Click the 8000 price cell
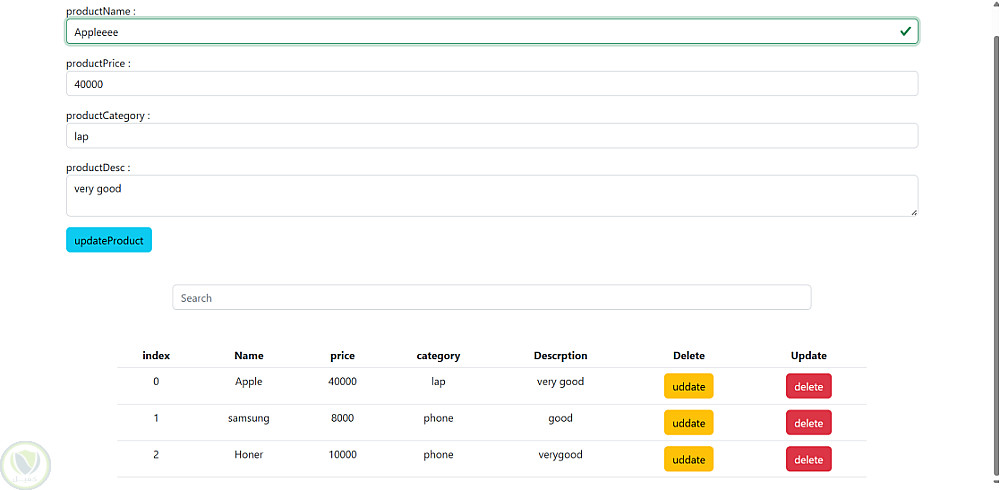1000x490 pixels. pos(342,419)
